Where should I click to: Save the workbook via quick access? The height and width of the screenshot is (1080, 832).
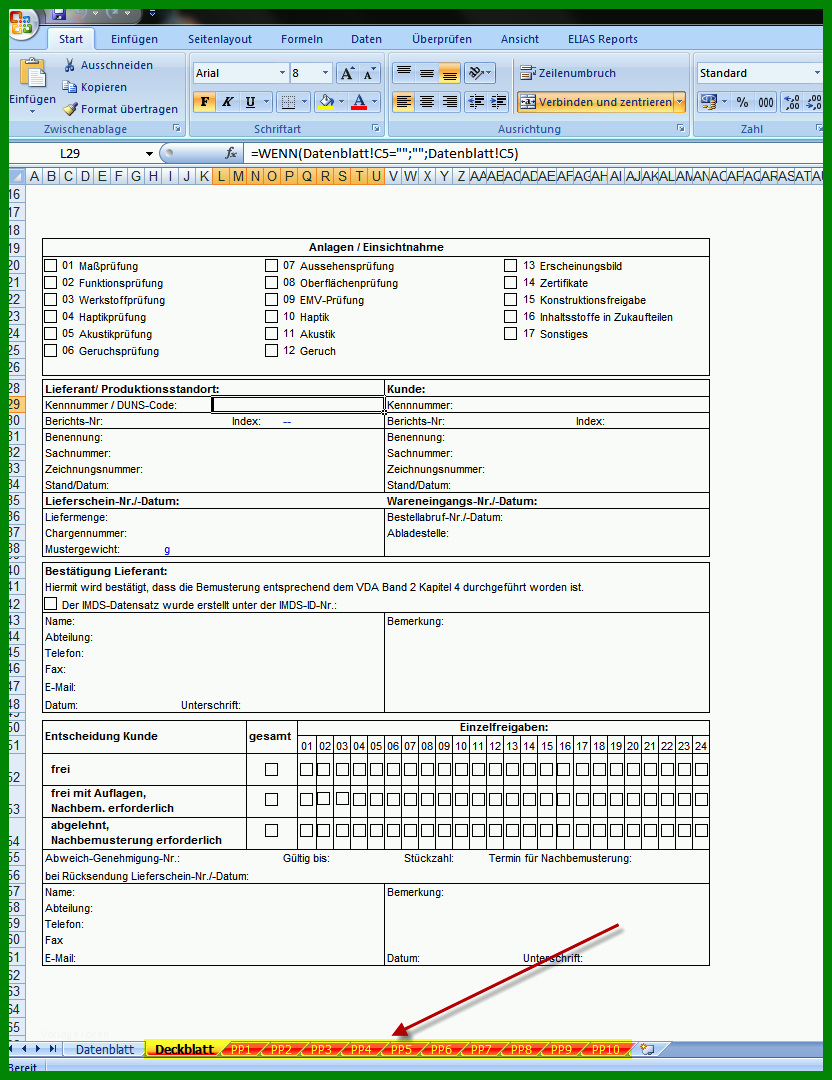coord(59,14)
